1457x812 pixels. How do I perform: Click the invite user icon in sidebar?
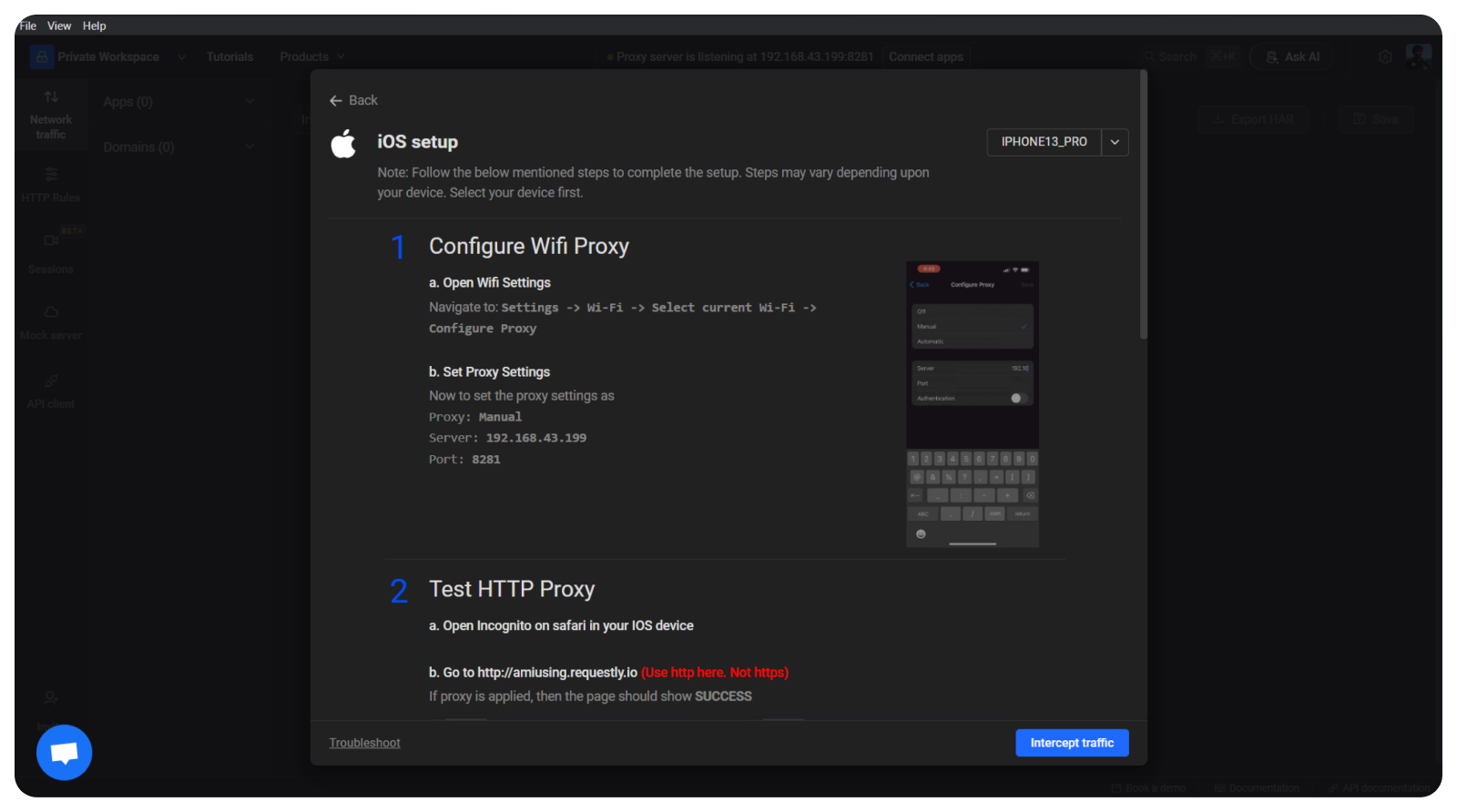click(51, 698)
